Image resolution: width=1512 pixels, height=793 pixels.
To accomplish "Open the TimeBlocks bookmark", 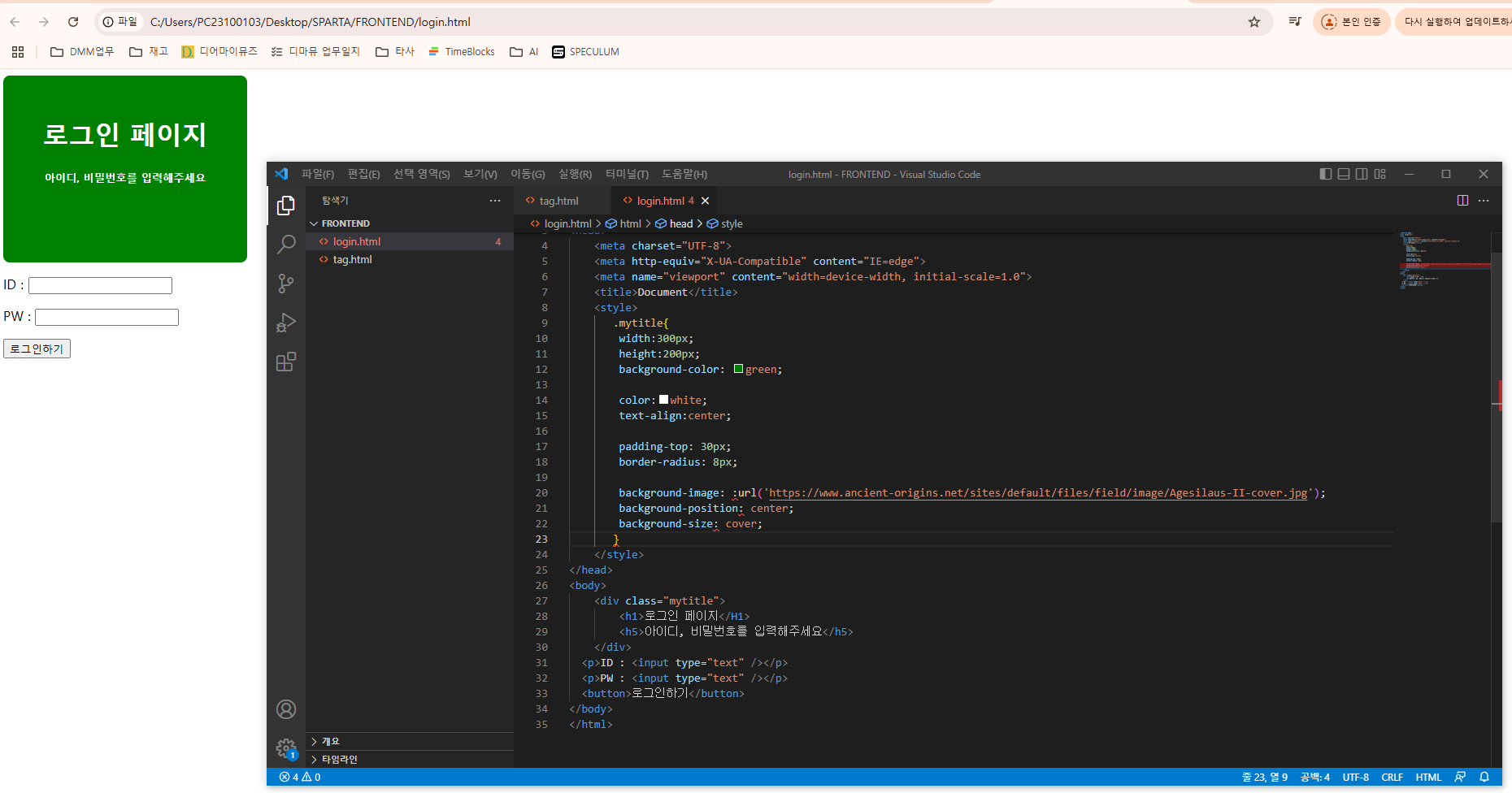I will tap(461, 52).
